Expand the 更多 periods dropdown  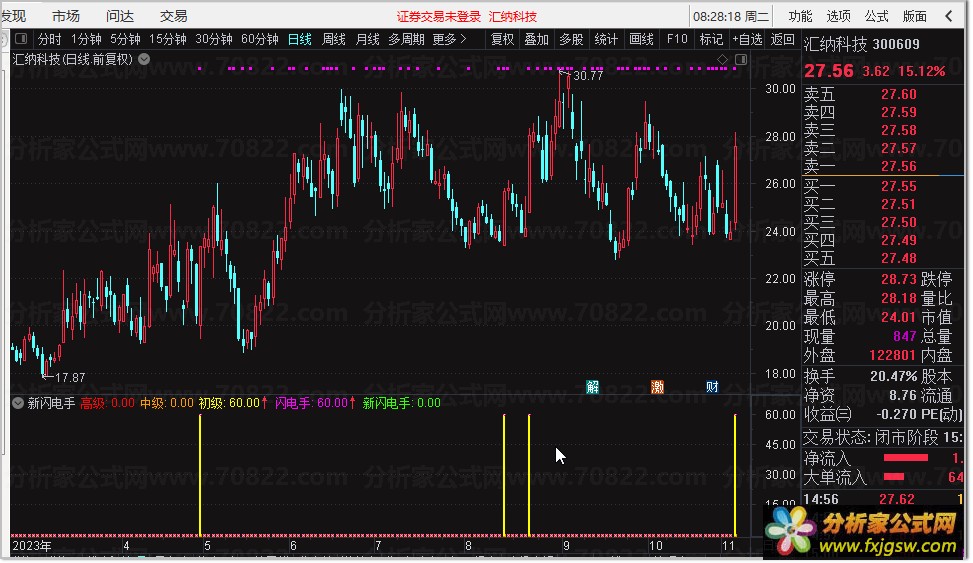449,40
